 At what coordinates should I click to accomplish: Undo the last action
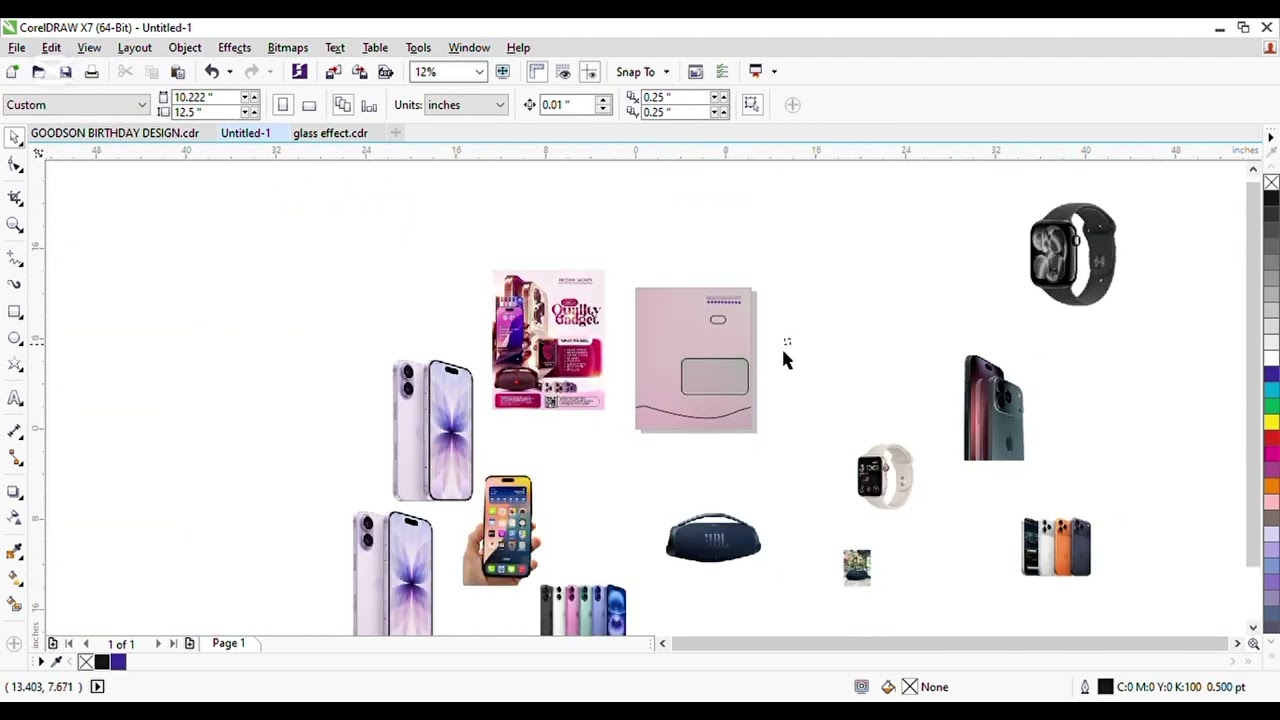(x=211, y=72)
